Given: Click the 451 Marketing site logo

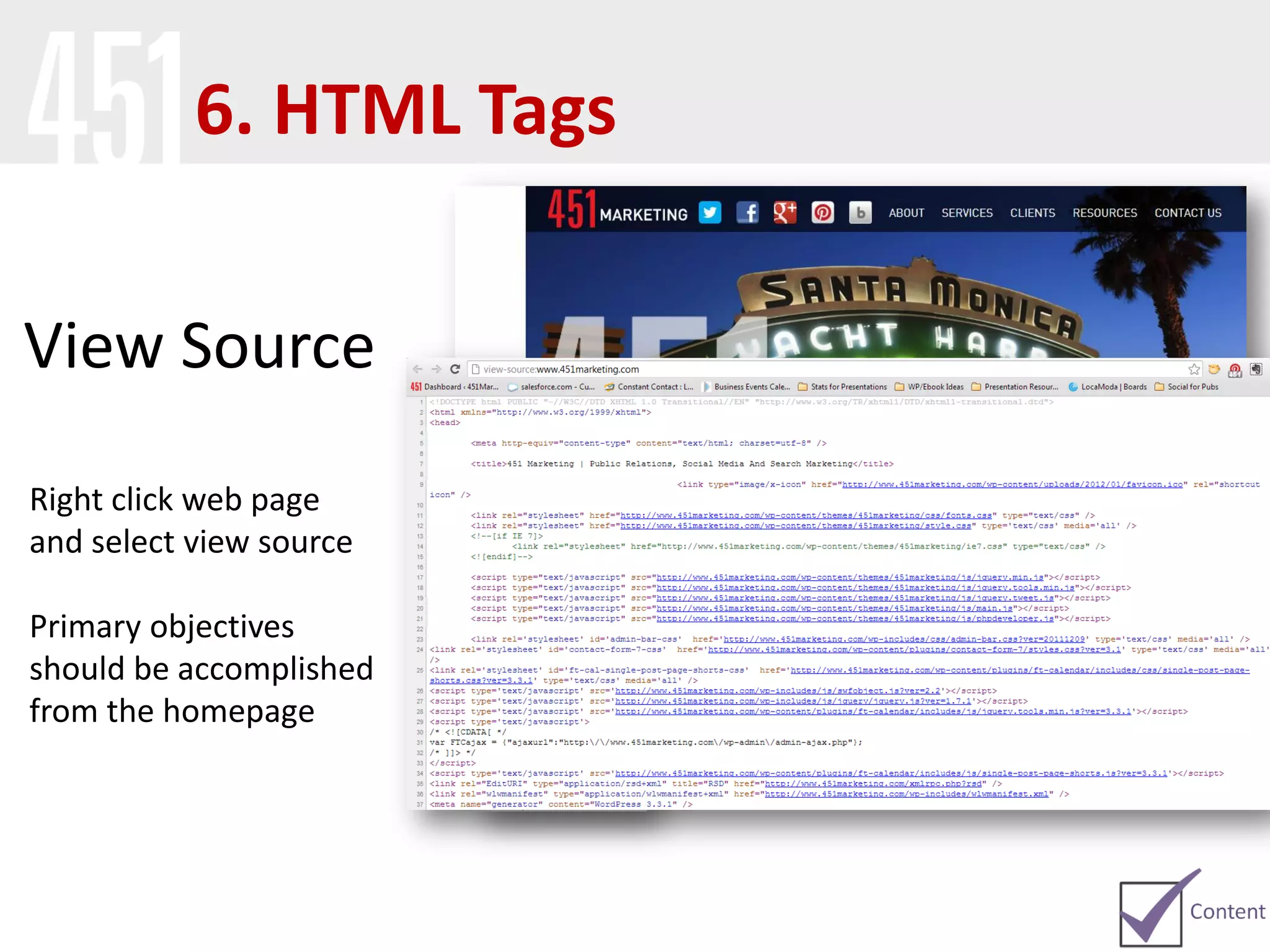Looking at the screenshot, I should tap(617, 209).
